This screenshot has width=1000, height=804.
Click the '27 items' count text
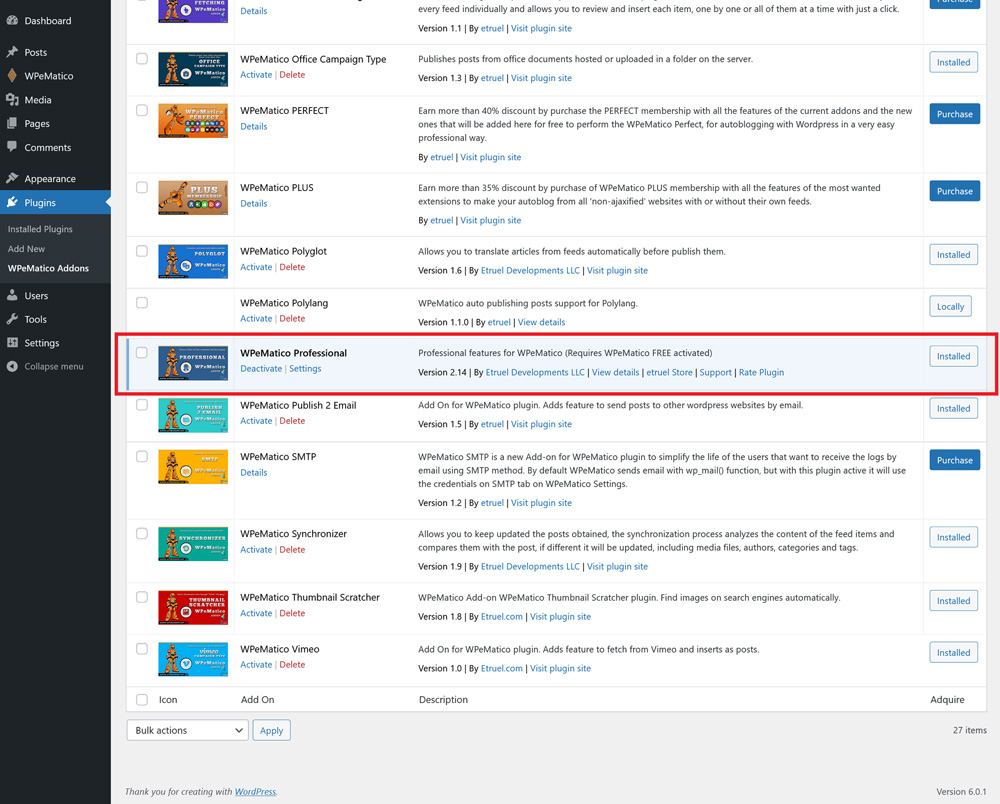click(x=969, y=730)
